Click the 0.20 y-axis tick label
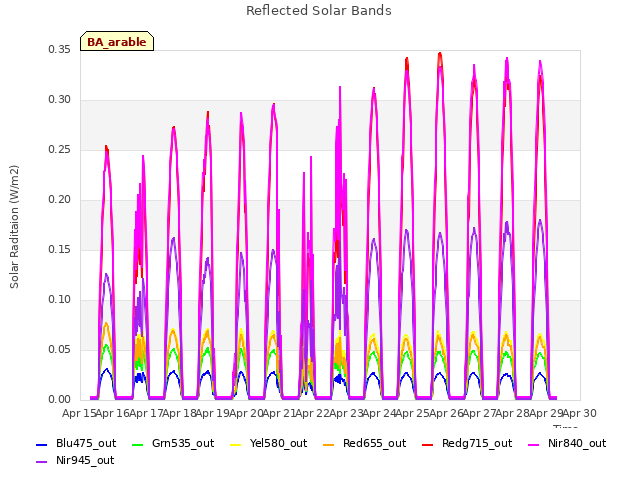 tap(60, 200)
